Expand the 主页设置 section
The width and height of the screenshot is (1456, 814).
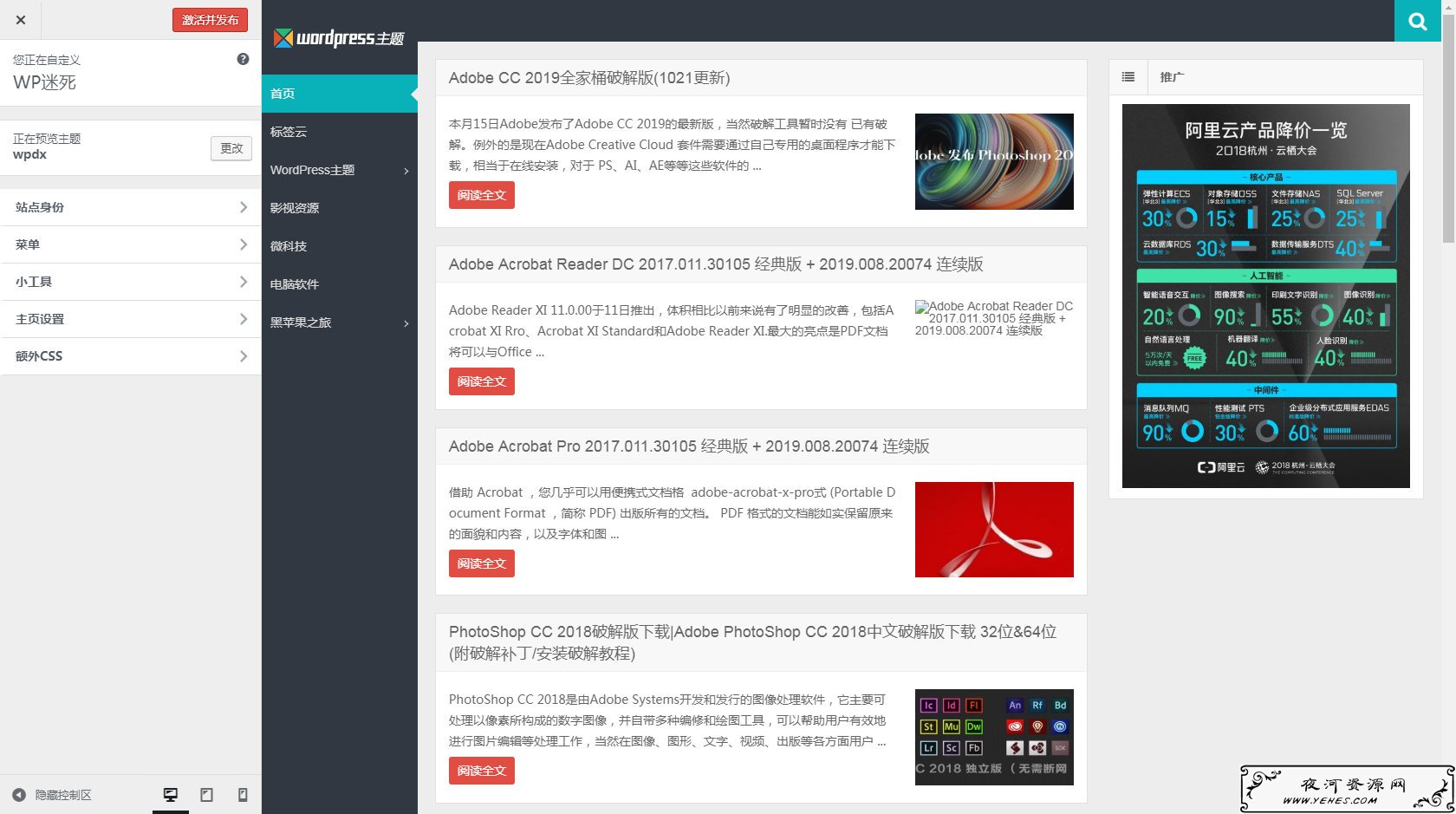[x=130, y=319]
